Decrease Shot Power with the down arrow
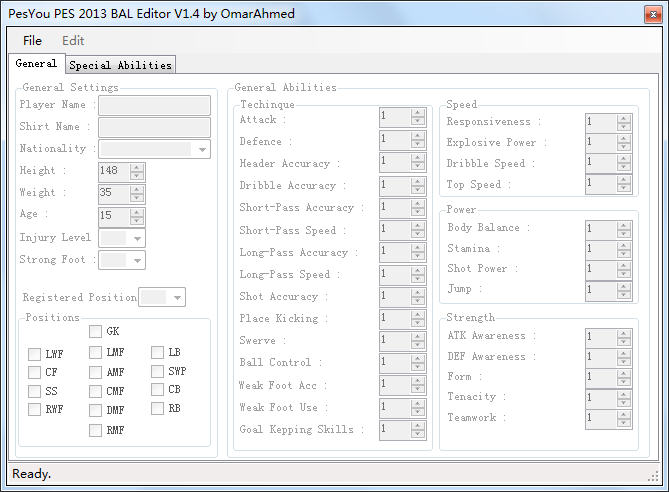This screenshot has height=492, width=669. tap(623, 273)
